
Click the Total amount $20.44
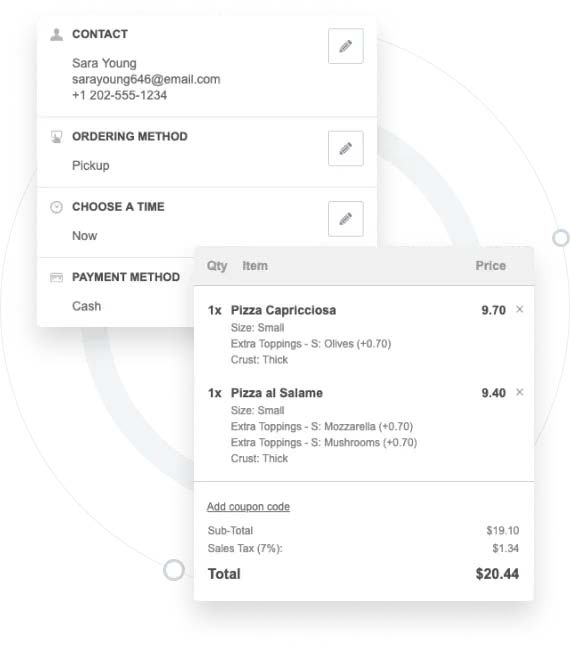497,574
